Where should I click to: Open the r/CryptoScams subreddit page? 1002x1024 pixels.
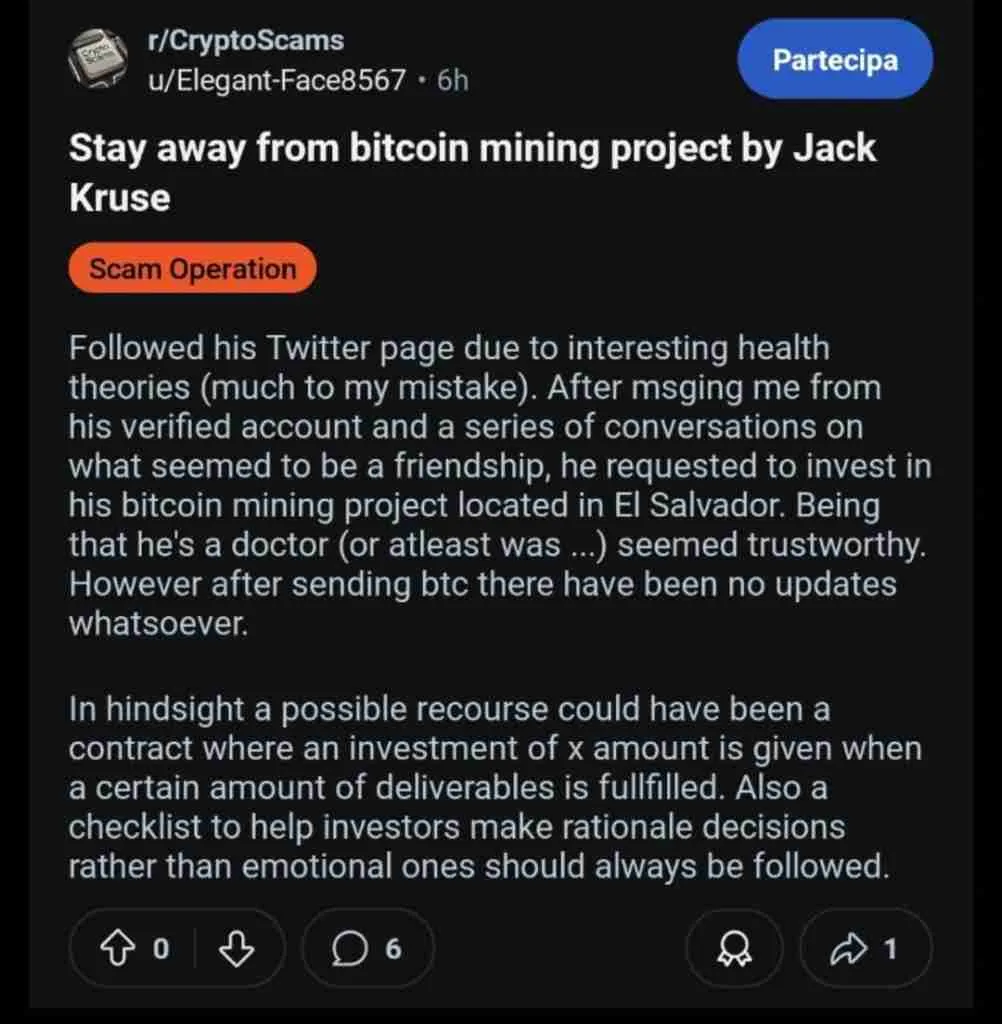[246, 40]
